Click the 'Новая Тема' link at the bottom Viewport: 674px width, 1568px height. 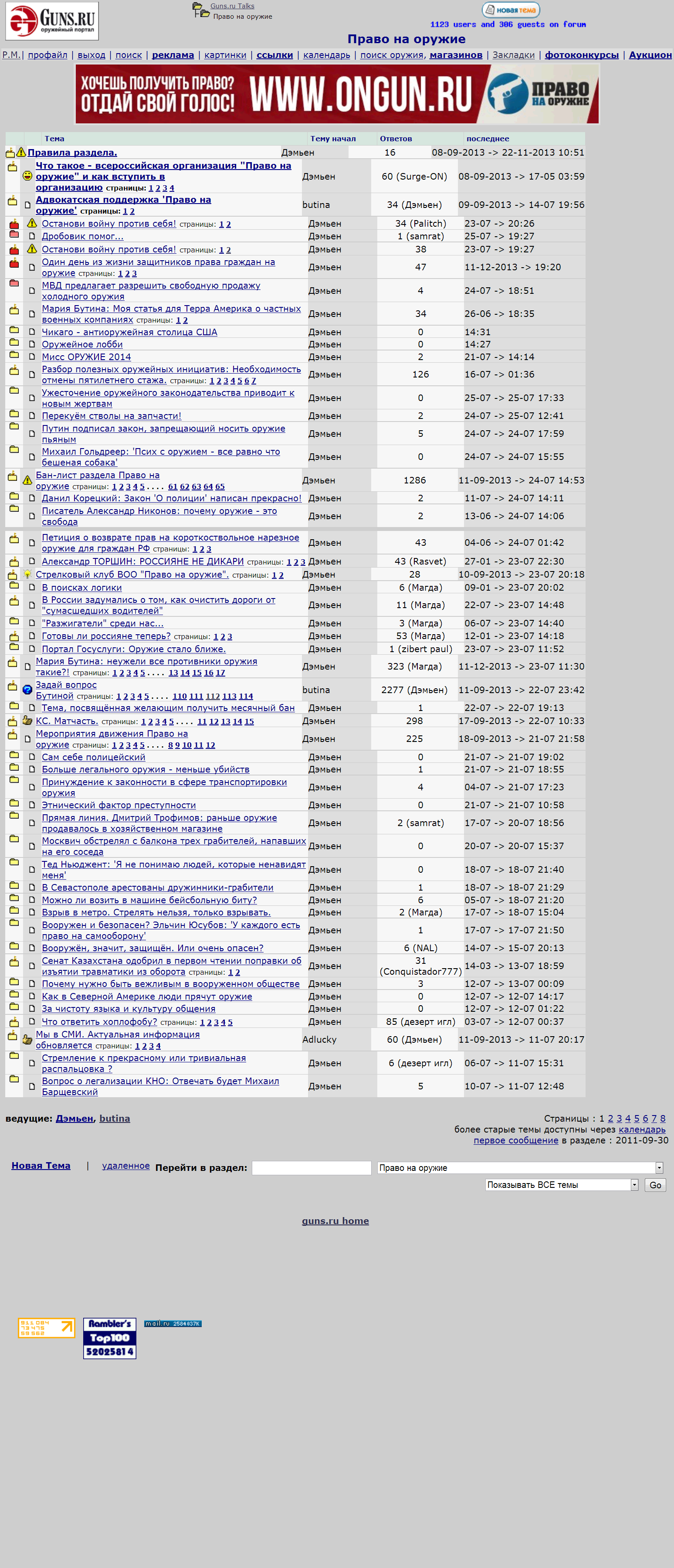[41, 1166]
